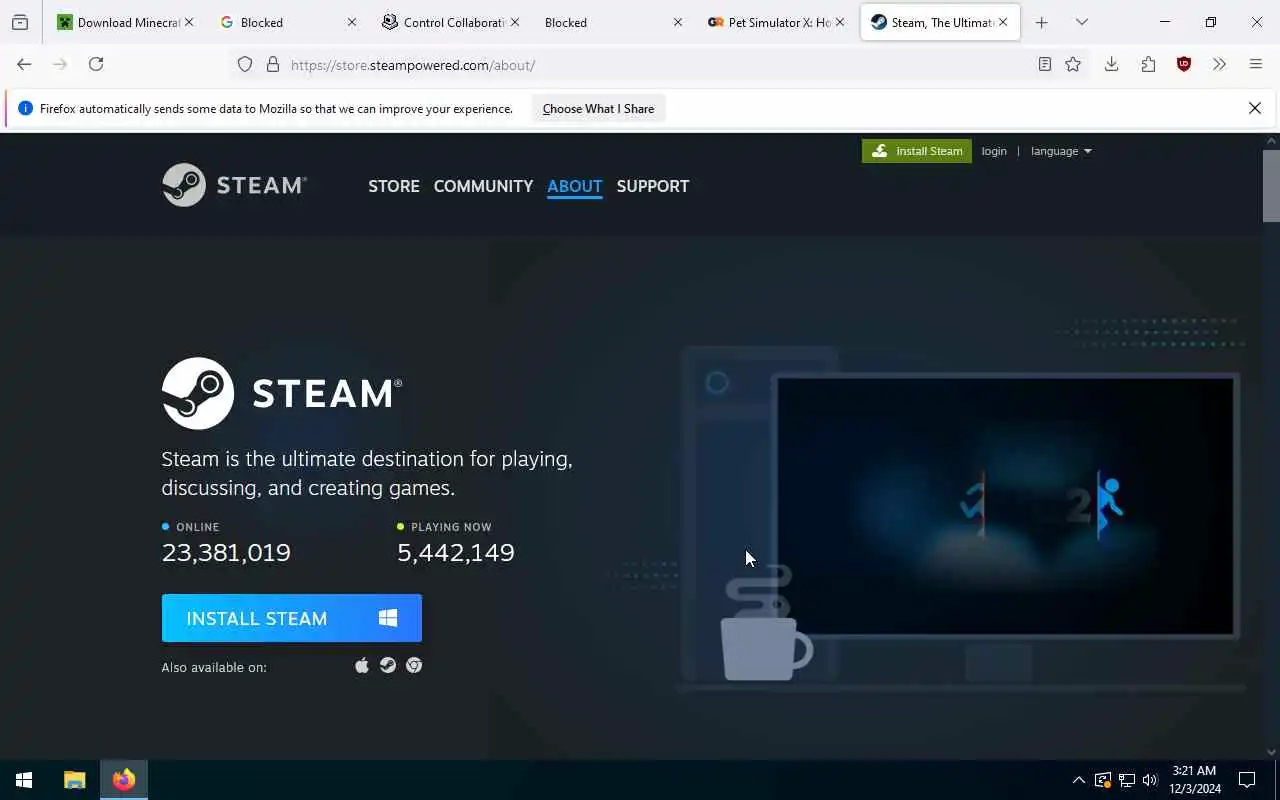Expand the list all tabs dropdown
This screenshot has height=800, width=1280.
click(1081, 22)
